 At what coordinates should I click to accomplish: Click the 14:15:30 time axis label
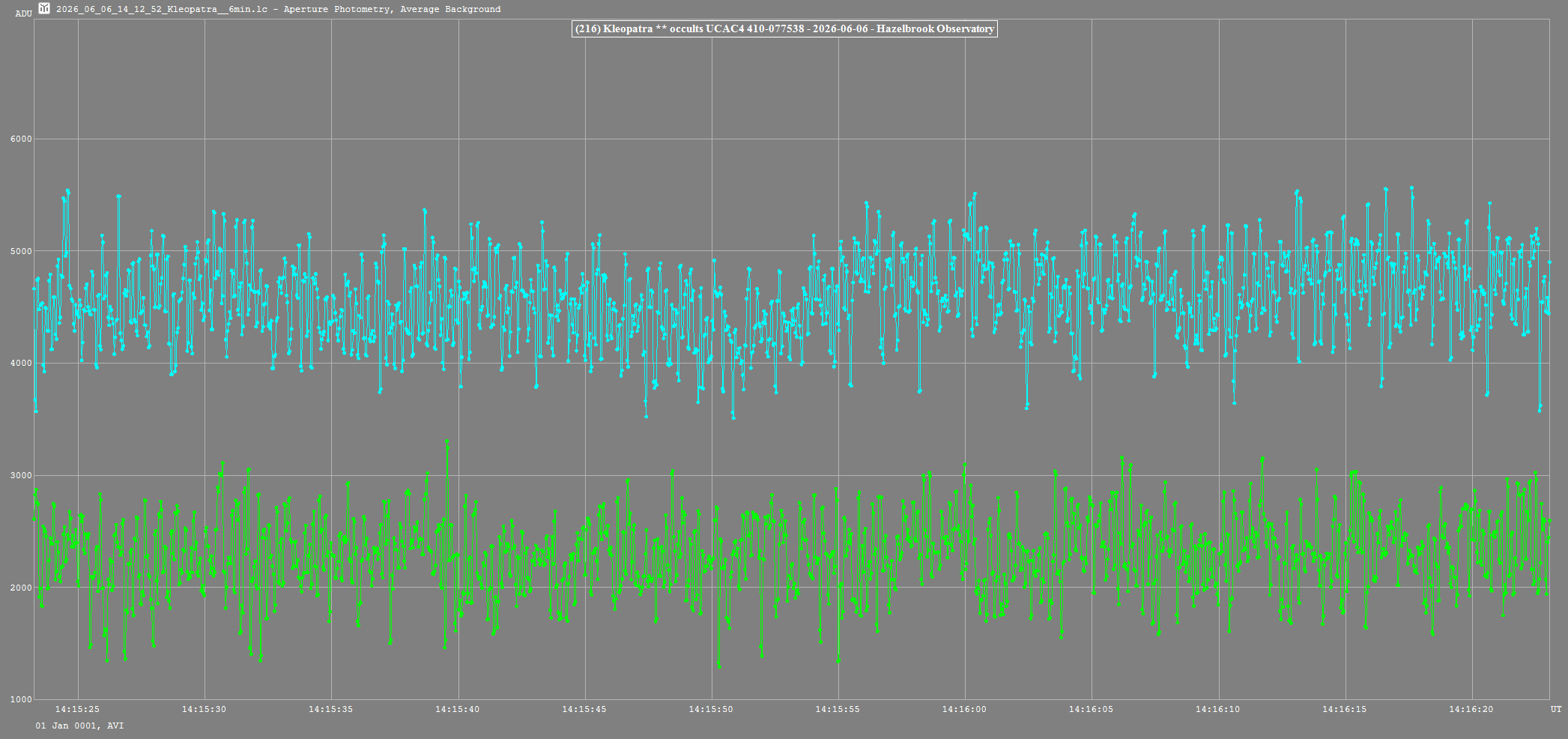click(204, 709)
